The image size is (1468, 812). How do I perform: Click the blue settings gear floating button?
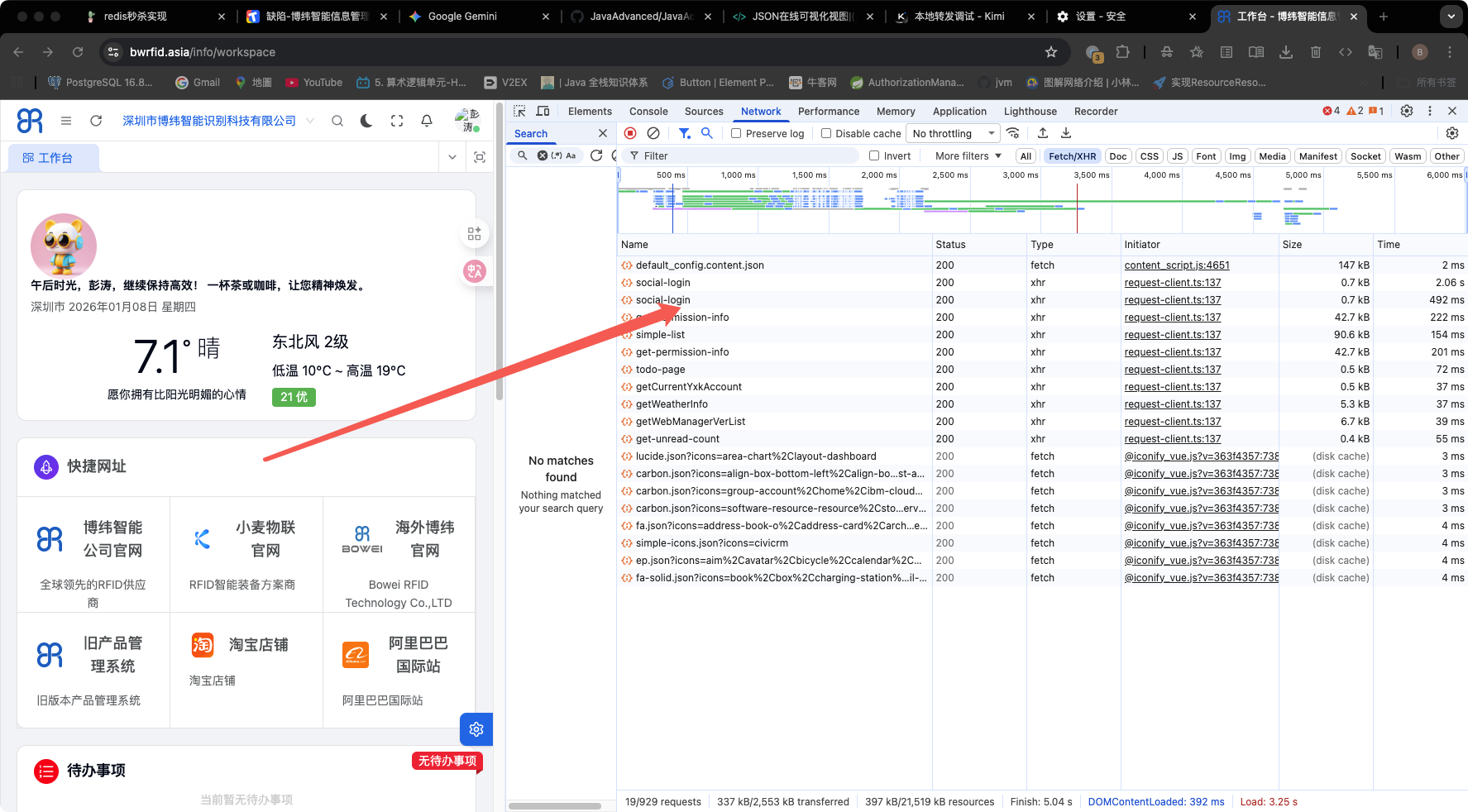click(x=476, y=729)
